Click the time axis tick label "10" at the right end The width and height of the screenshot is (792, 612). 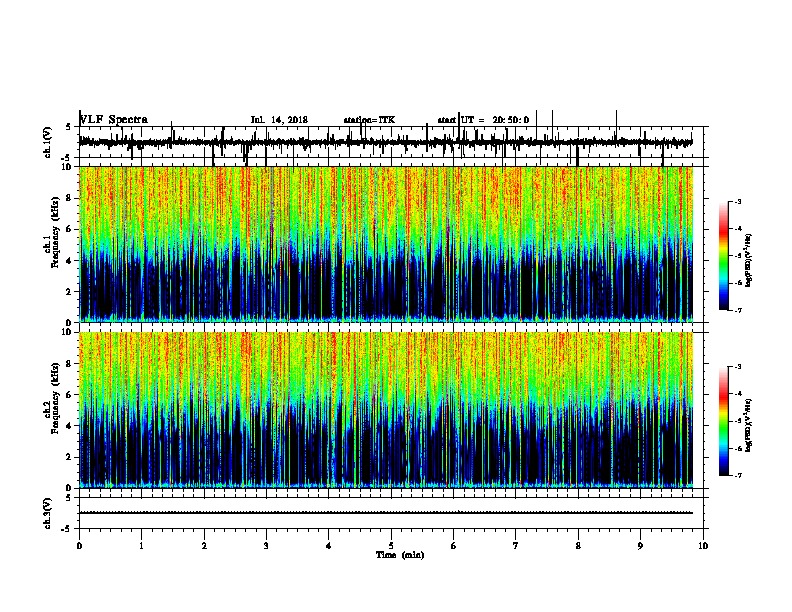[x=703, y=546]
